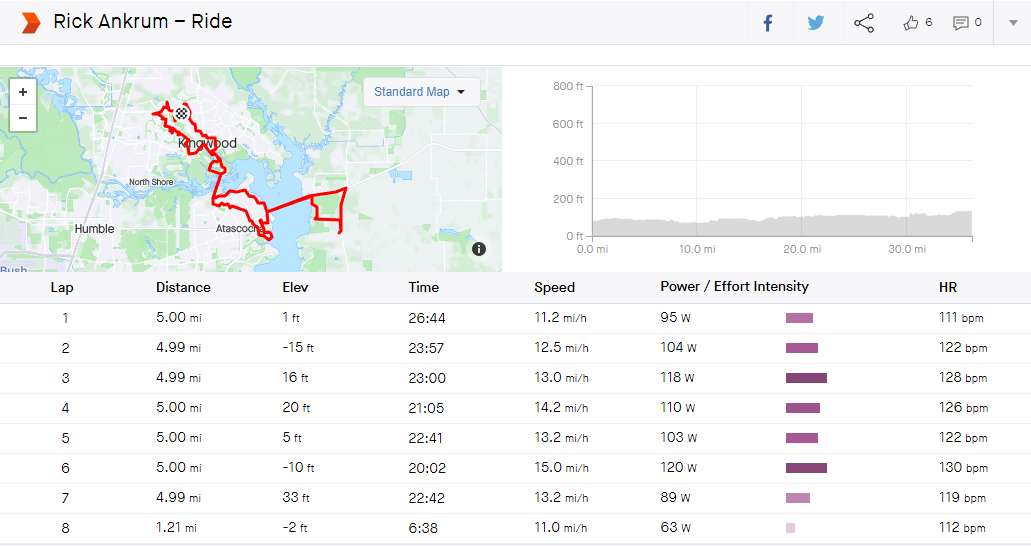This screenshot has width=1031, height=546.
Task: Select lap 3 time 23:00
Action: pos(427,378)
